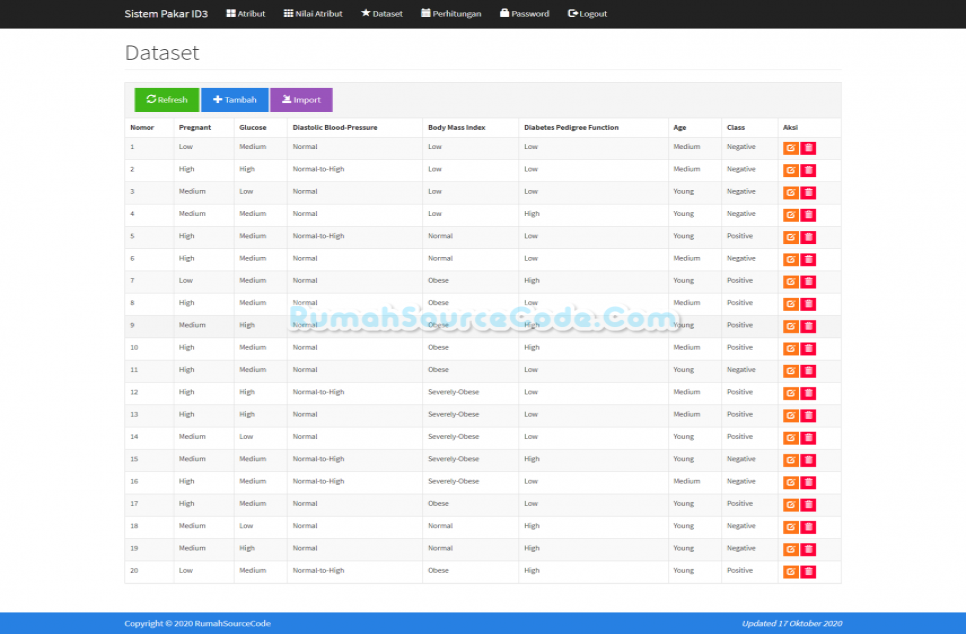Remove row 15 using its trash icon
The image size is (966, 634).
pyautogui.click(x=808, y=460)
